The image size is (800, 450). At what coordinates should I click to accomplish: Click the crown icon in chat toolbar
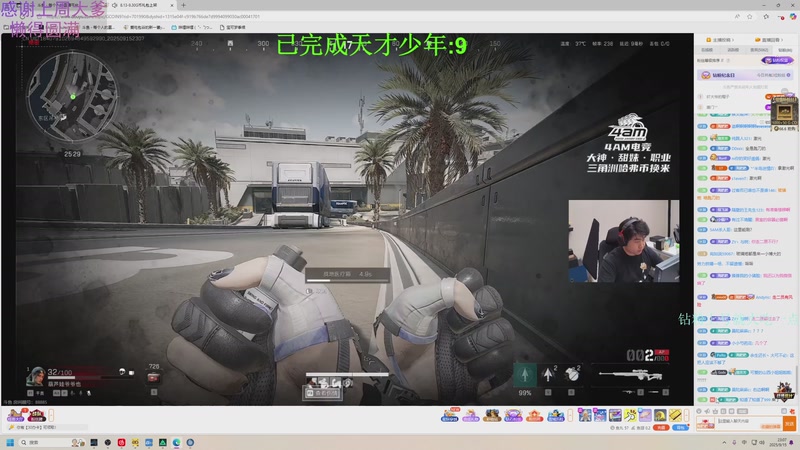[x=715, y=411]
